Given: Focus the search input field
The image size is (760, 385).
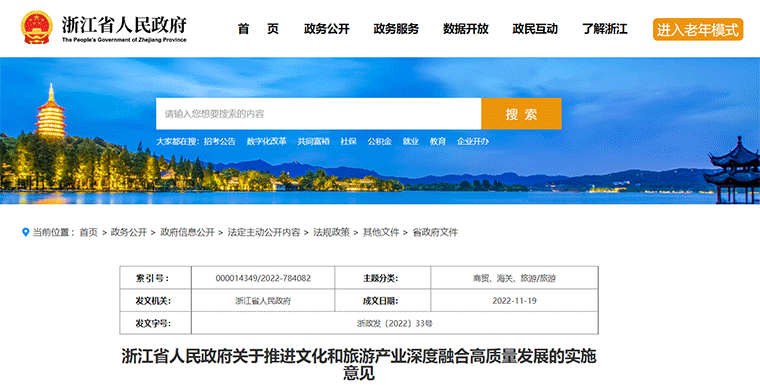Looking at the screenshot, I should tap(318, 114).
